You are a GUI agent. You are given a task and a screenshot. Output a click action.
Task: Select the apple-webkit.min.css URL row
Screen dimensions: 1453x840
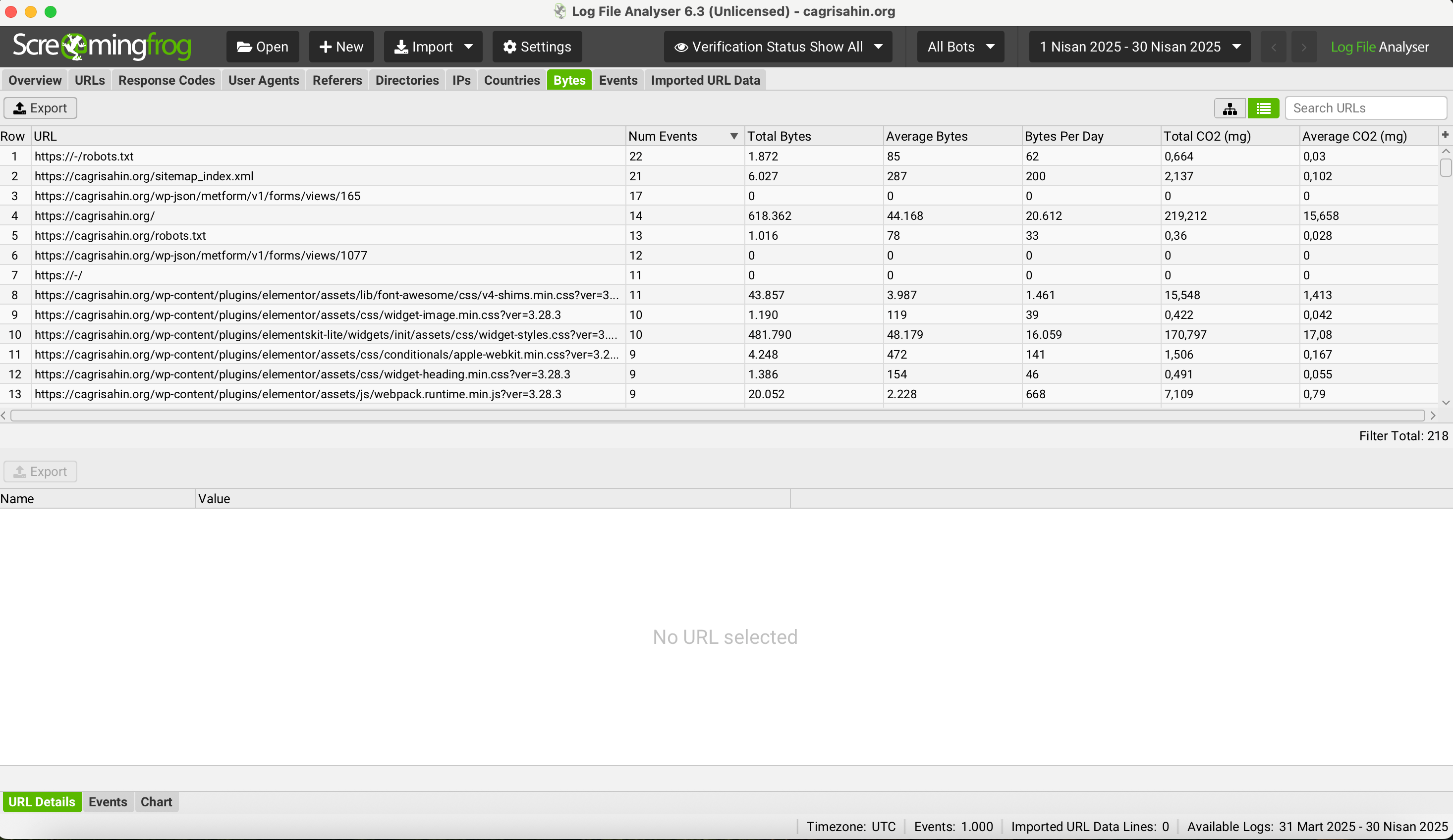[719, 354]
